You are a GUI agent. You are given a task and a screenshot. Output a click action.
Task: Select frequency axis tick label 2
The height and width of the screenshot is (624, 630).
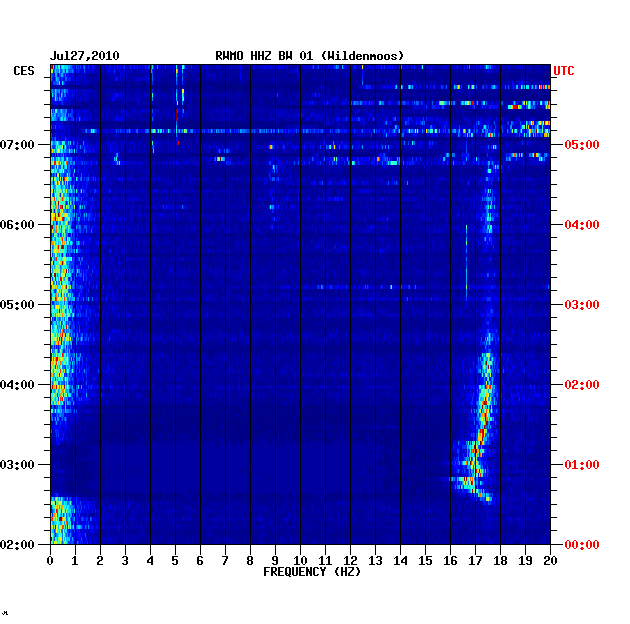[x=100, y=561]
